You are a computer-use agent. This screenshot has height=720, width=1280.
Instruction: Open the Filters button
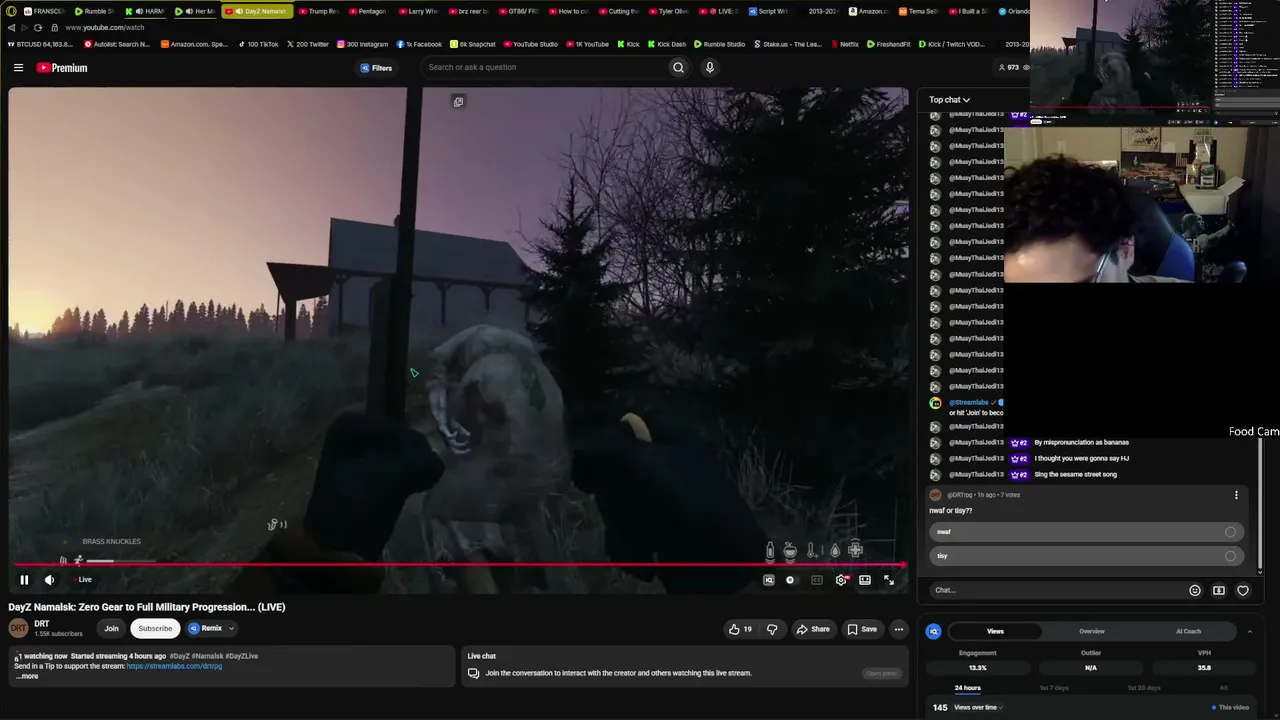376,68
